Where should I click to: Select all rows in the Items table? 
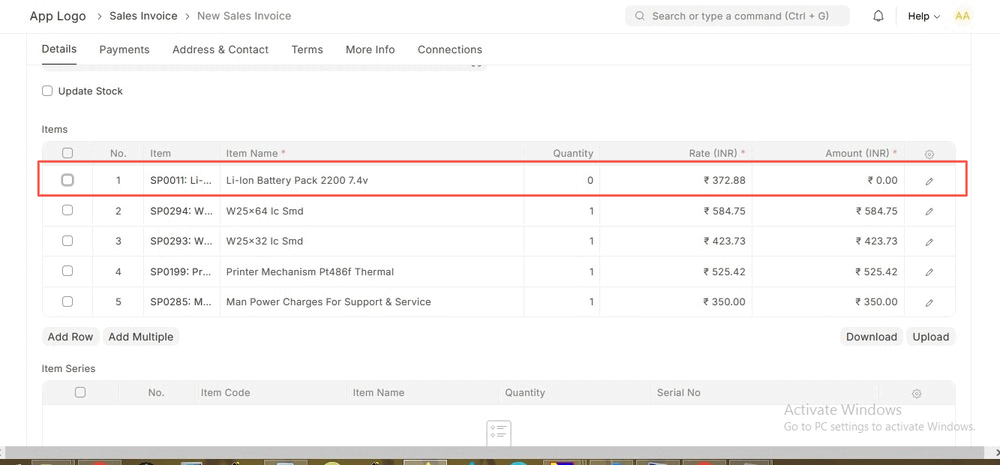68,153
